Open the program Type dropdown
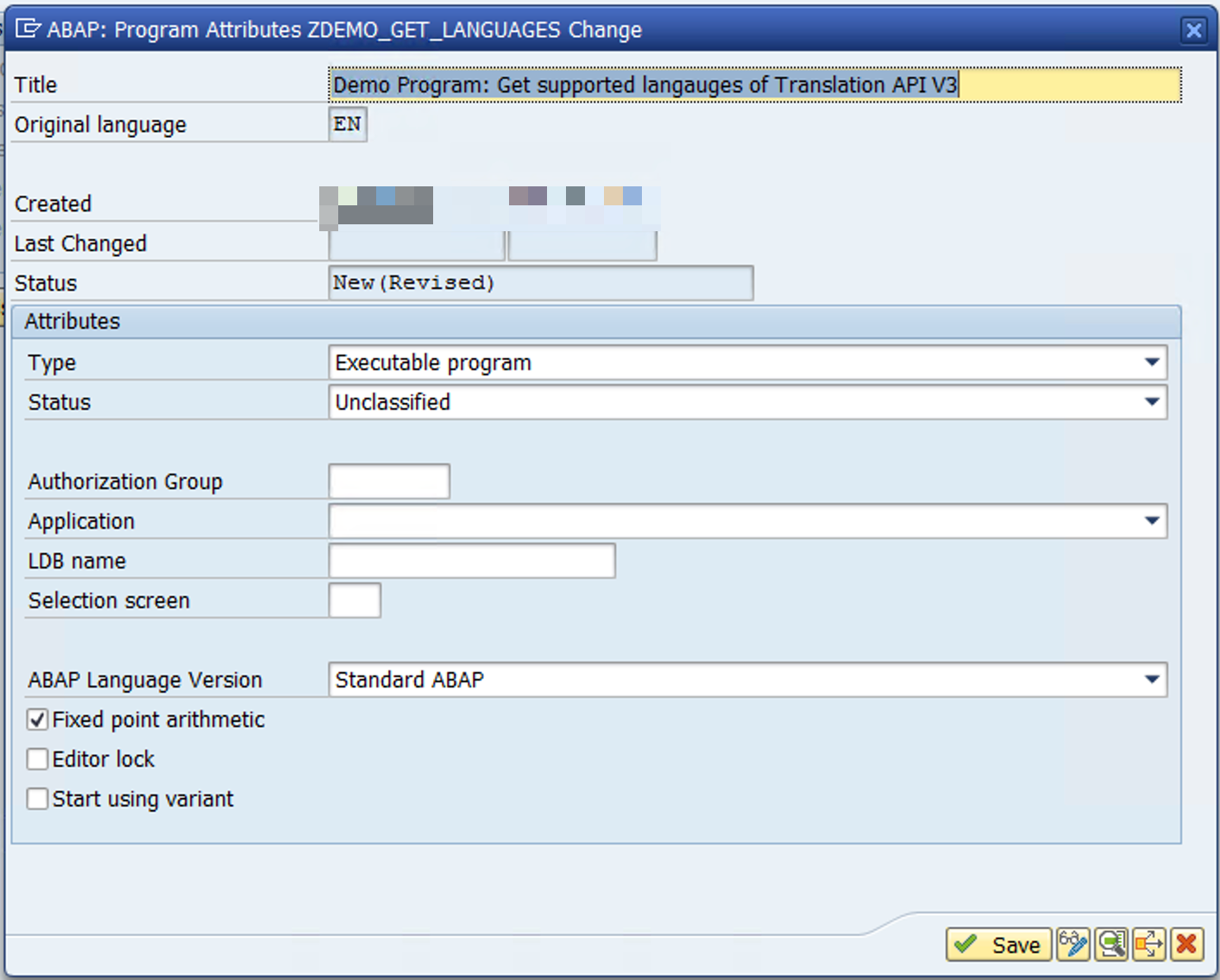Screen dimensions: 1220x980 pos(1151,362)
